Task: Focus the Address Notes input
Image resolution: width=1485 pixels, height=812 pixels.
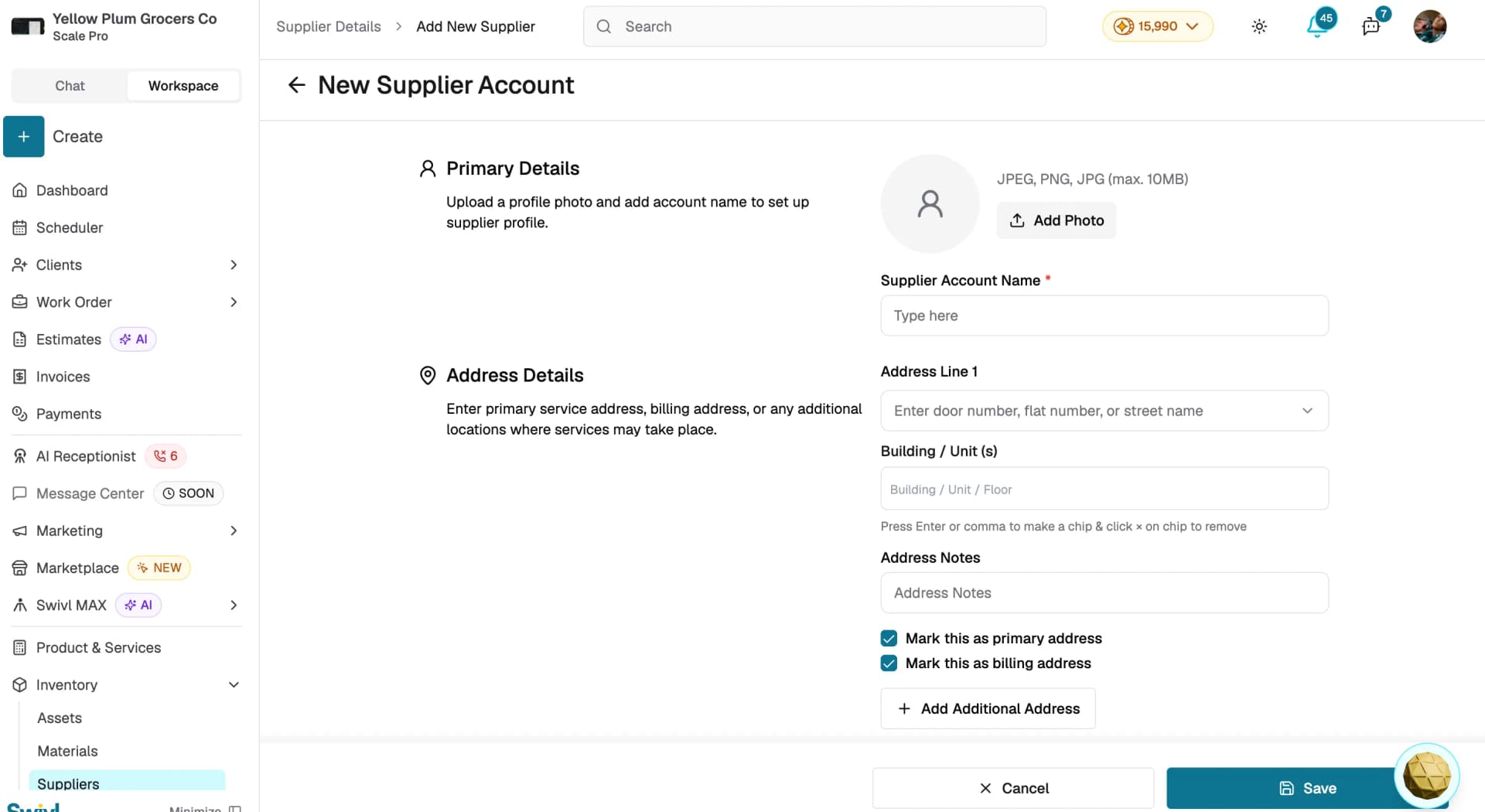Action: click(1104, 593)
